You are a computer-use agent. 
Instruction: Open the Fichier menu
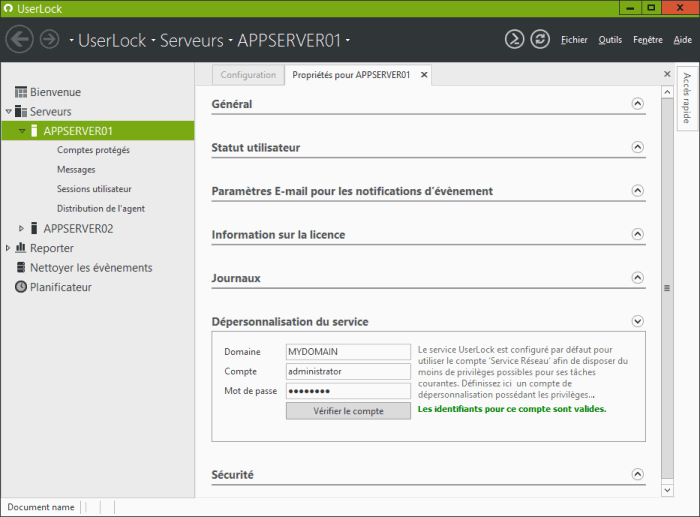tap(574, 40)
